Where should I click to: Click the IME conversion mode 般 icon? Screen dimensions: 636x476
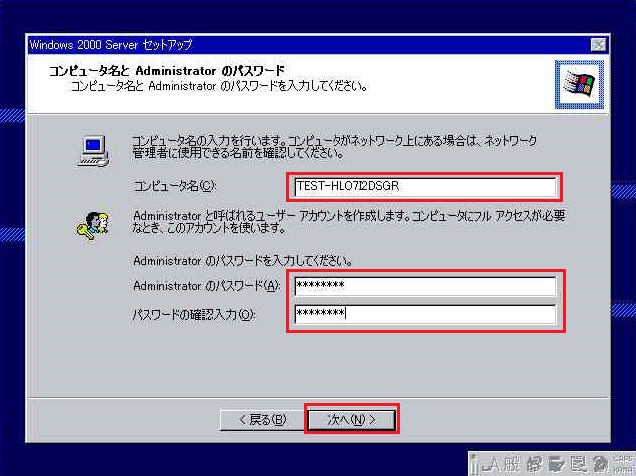point(512,464)
